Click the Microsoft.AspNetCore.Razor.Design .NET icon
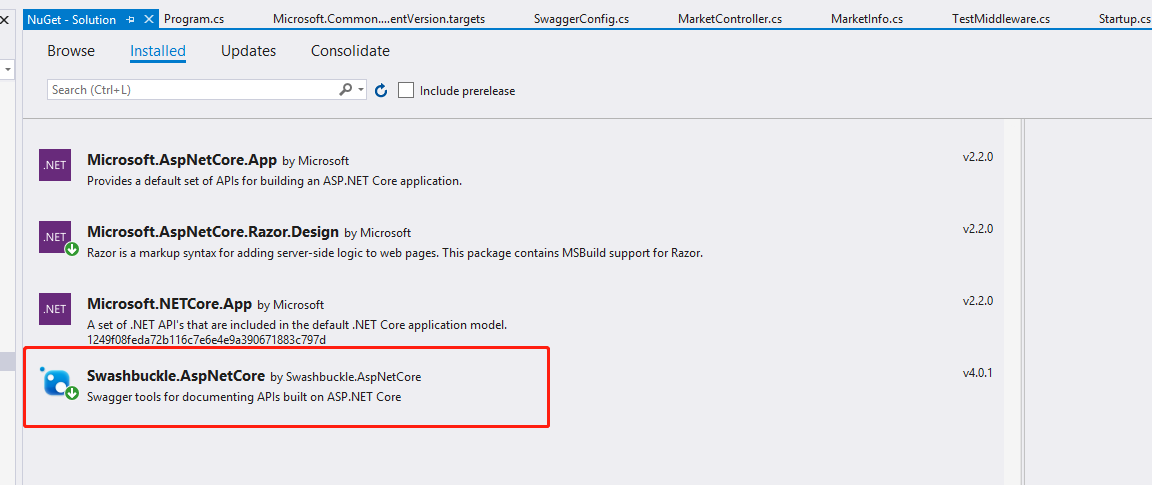 coord(55,237)
